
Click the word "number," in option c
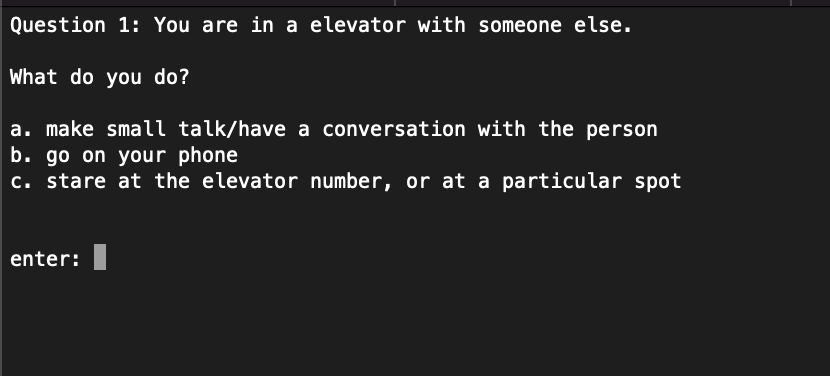[351, 182]
